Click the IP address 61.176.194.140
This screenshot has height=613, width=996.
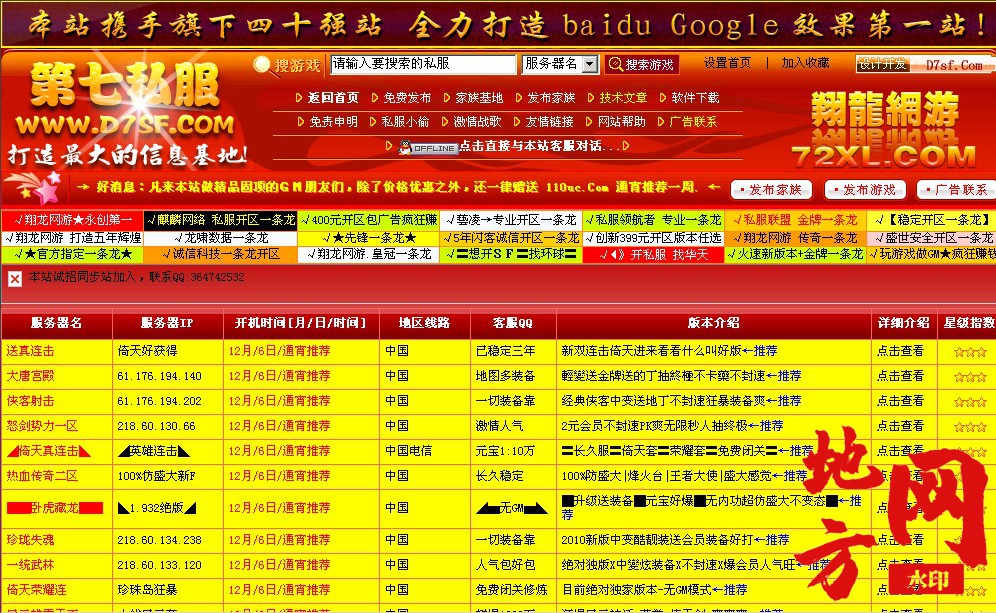[x=159, y=377]
